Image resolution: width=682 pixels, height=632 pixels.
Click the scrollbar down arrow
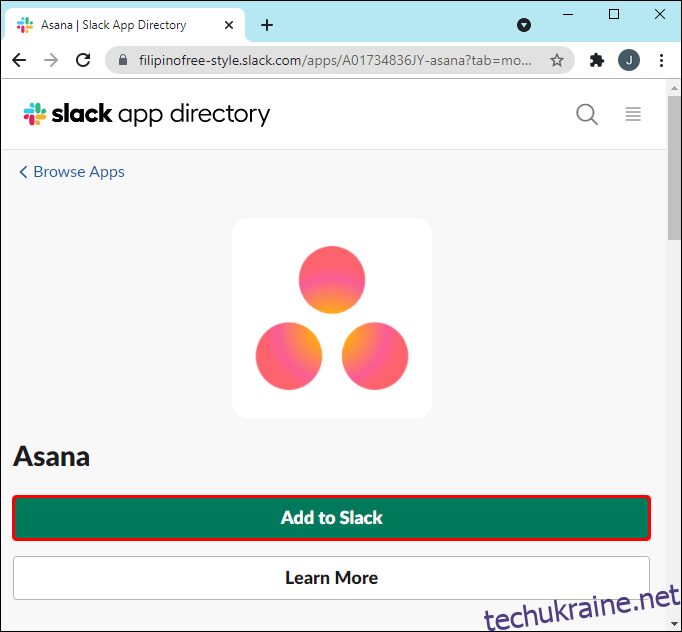(x=675, y=625)
